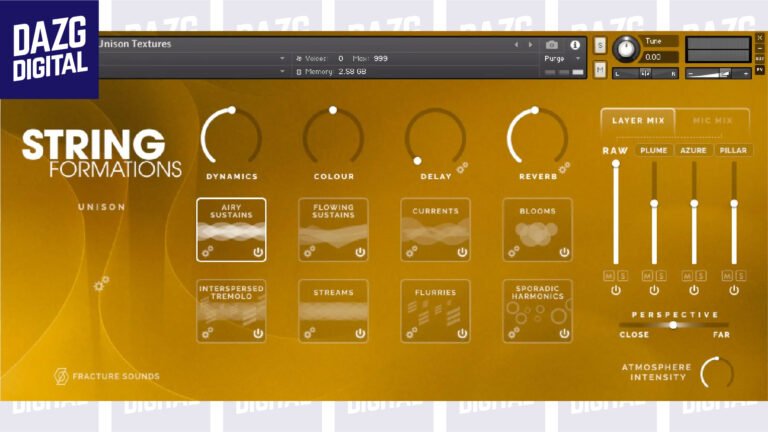This screenshot has height=432, width=768.
Task: Expand the Unison Textures instrument dropdown arrow
Action: pos(282,59)
